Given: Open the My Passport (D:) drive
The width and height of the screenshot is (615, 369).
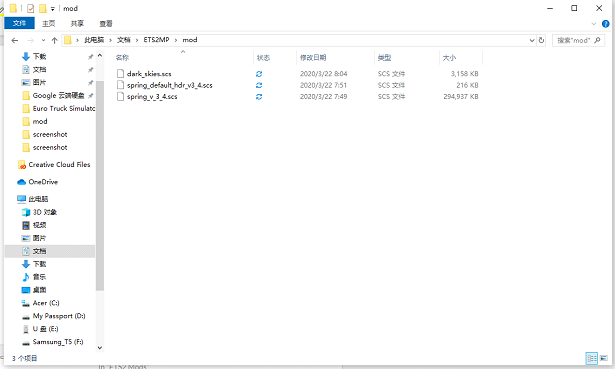Looking at the screenshot, I should pos(59,316).
